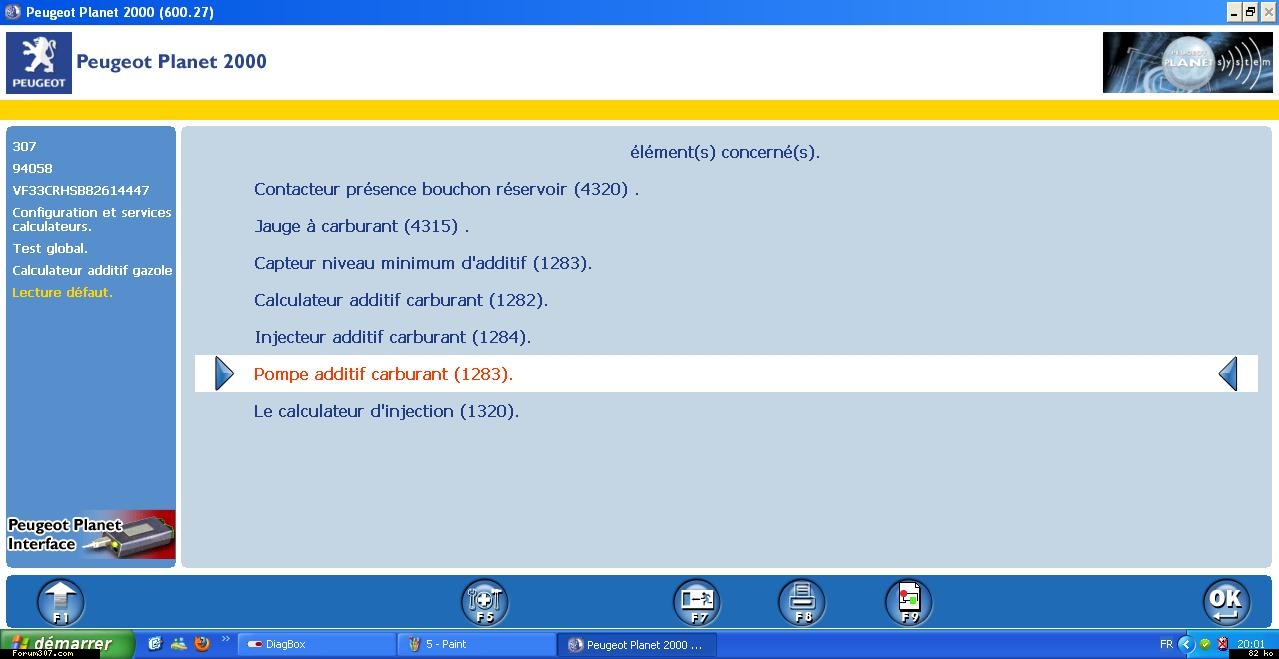Select Jauge à carburant (4315) entry
This screenshot has height=659, width=1279.
tap(361, 226)
